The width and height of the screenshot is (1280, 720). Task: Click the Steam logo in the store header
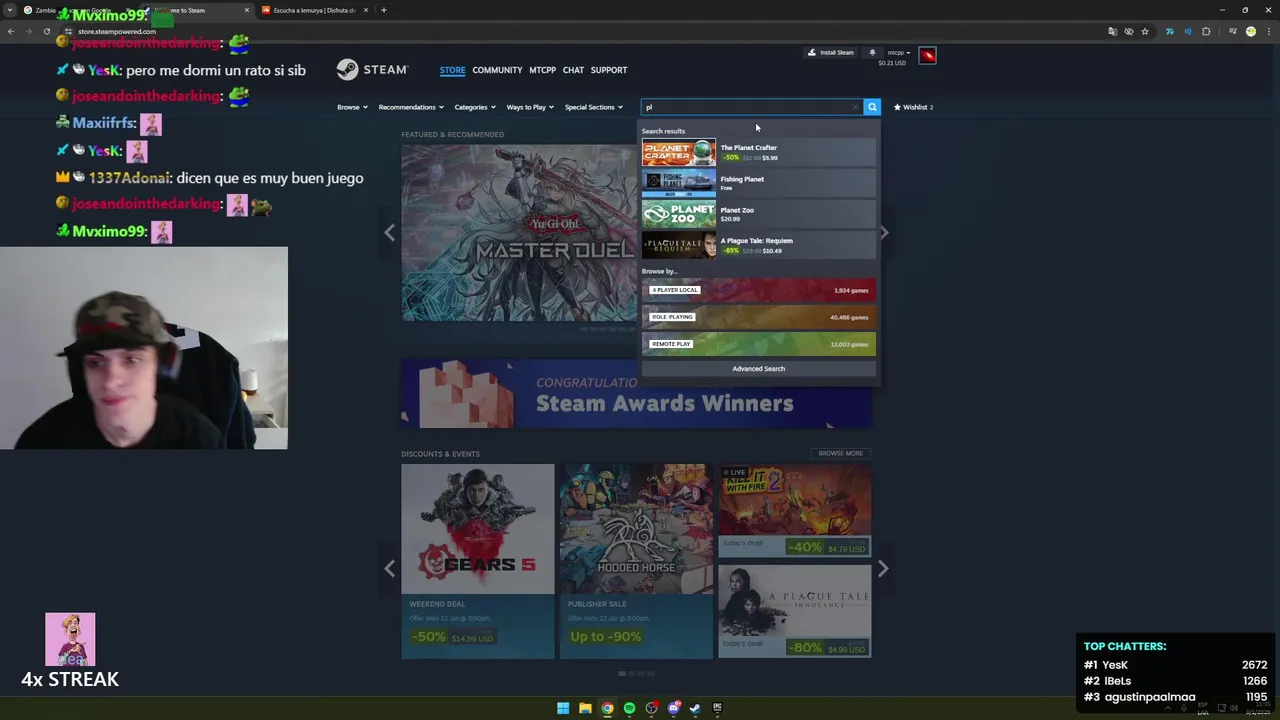pyautogui.click(x=372, y=70)
